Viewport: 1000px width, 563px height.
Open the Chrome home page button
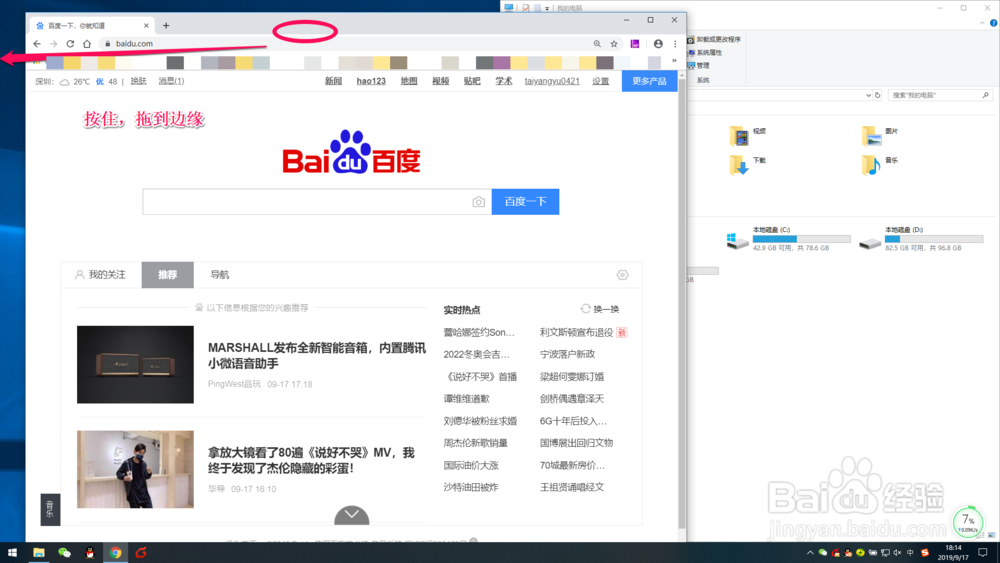(x=87, y=44)
